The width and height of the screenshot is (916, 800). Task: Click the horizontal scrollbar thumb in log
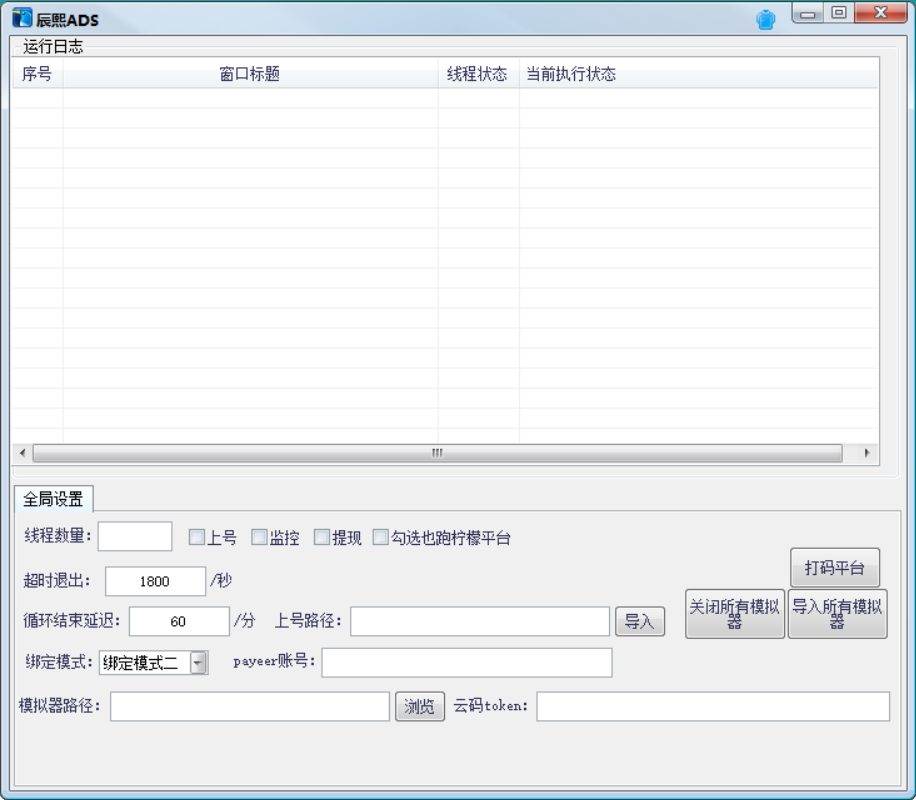point(437,453)
